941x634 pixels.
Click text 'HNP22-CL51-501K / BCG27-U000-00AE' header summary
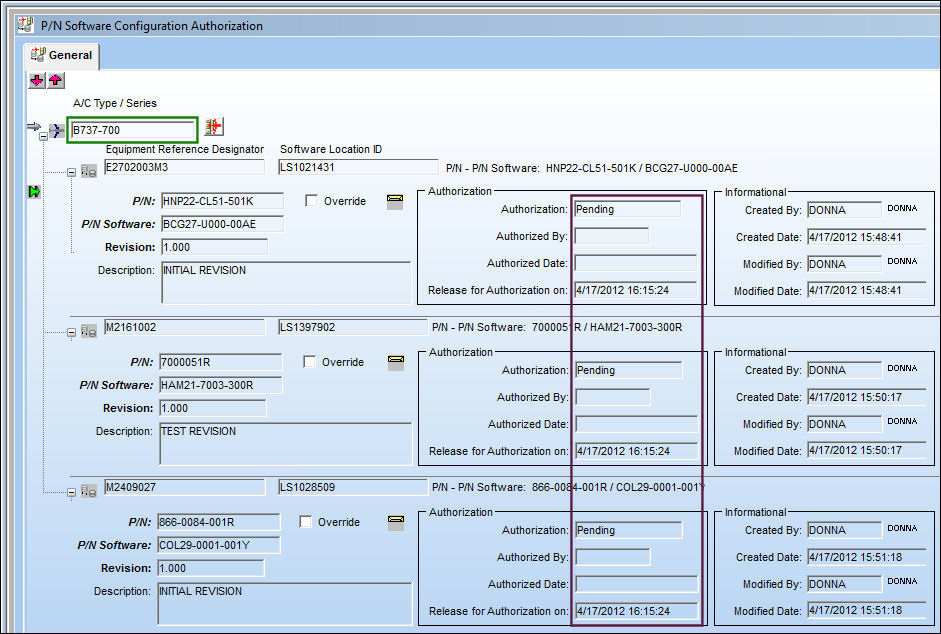click(x=642, y=168)
